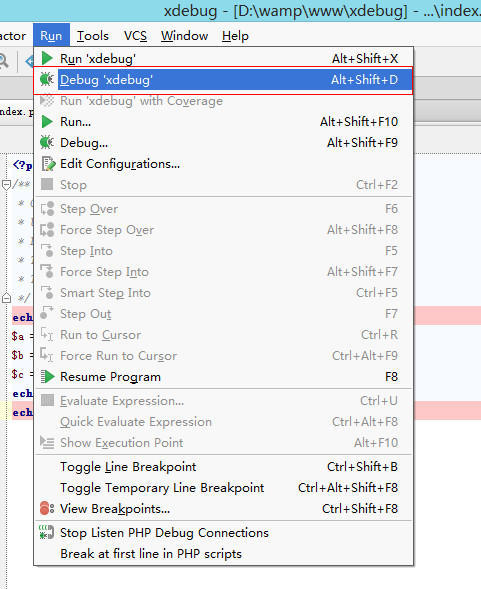Collapse the doc comment fold marker at top
Screen dimensions: 481x589
(6, 185)
